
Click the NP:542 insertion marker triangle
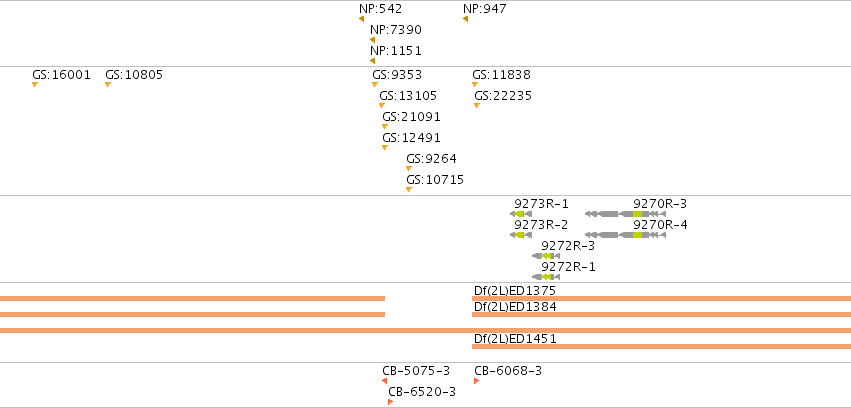click(361, 19)
